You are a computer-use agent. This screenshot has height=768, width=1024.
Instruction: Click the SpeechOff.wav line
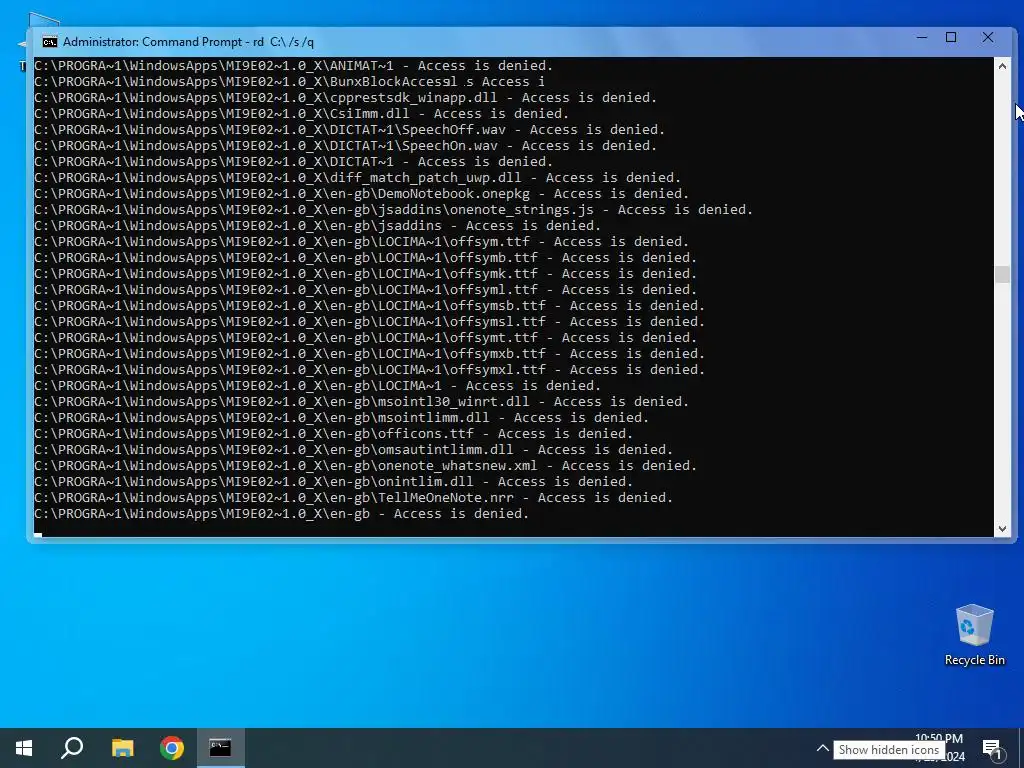[x=349, y=130]
